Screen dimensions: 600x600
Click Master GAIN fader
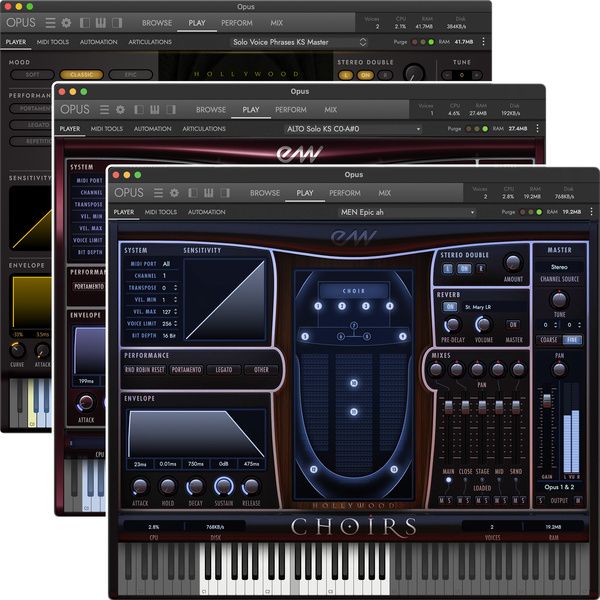547,400
